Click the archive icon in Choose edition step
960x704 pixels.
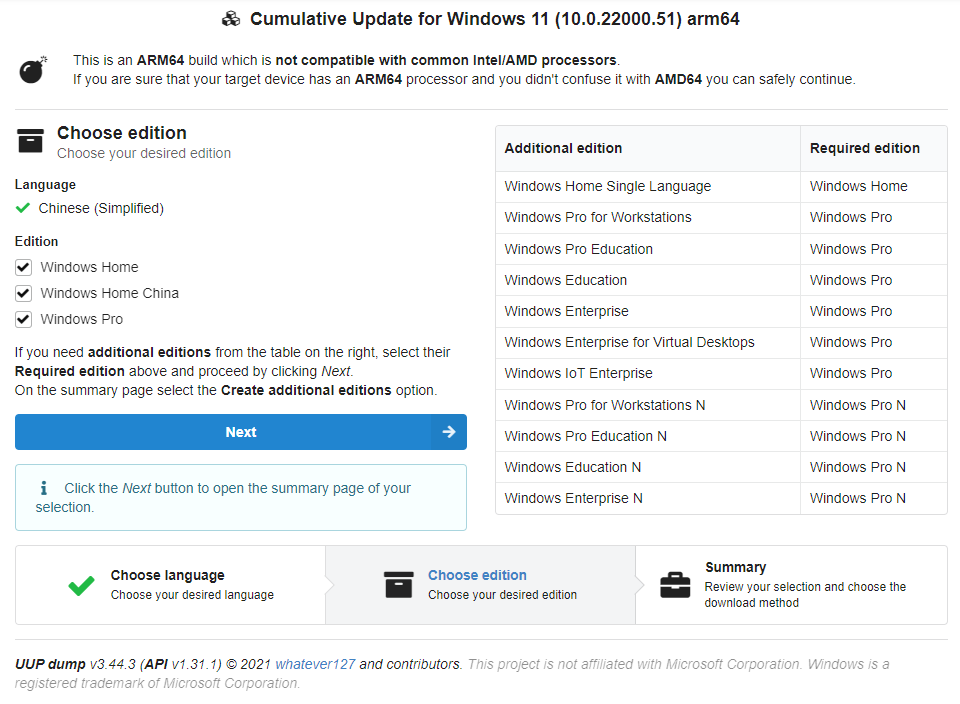(x=398, y=585)
